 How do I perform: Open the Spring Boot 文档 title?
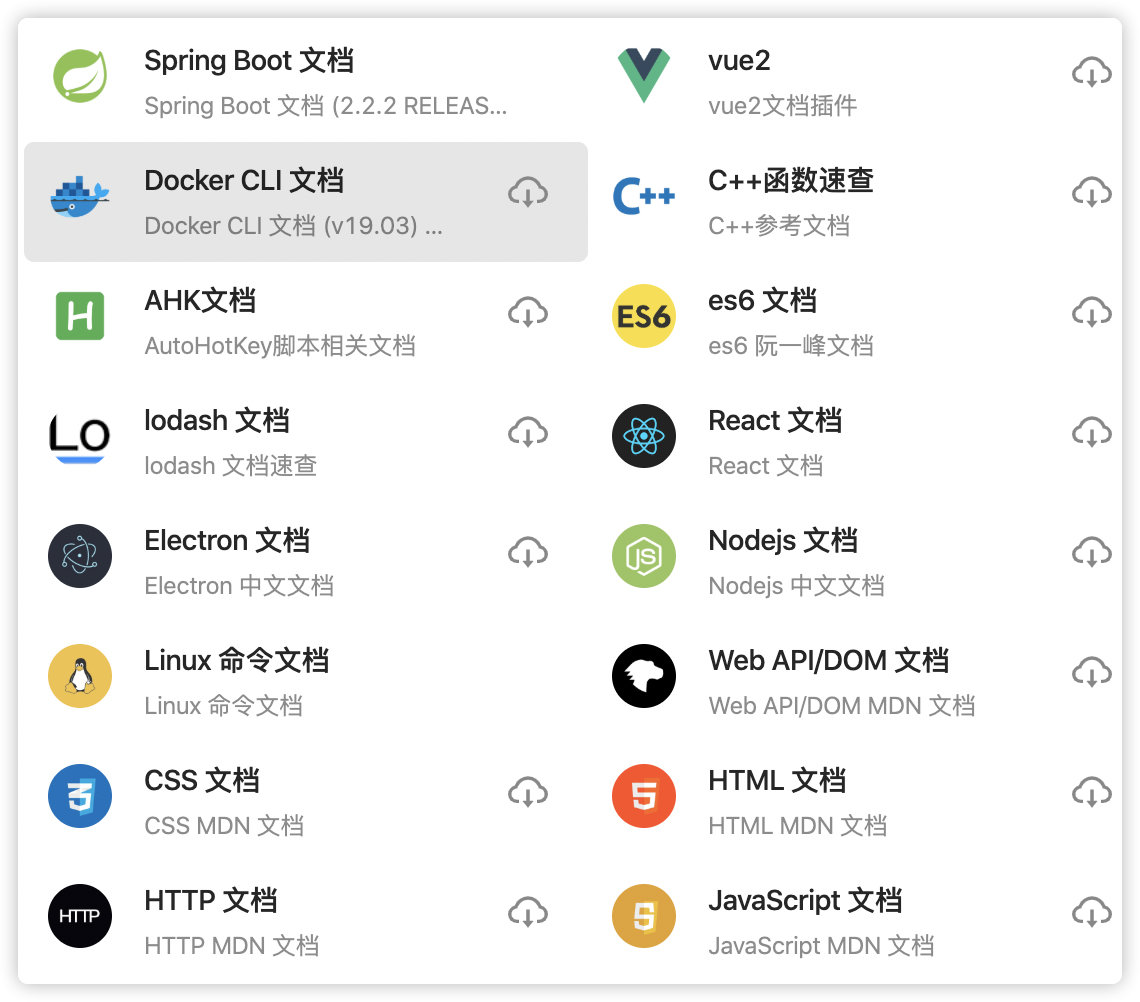249,60
